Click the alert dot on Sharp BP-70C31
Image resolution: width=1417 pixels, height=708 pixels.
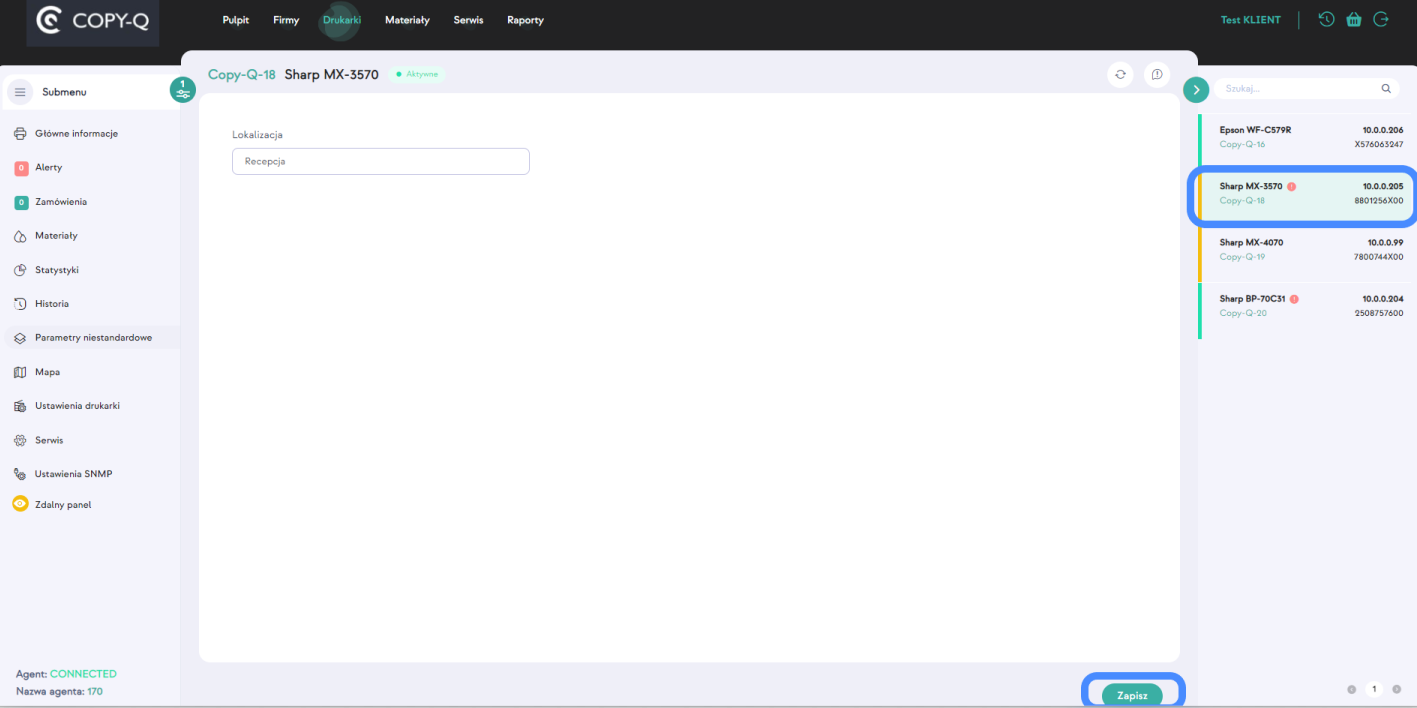[x=1294, y=299]
